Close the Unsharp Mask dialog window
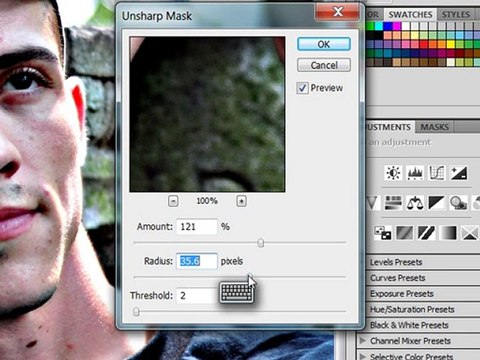This screenshot has width=480, height=360. coord(338,12)
